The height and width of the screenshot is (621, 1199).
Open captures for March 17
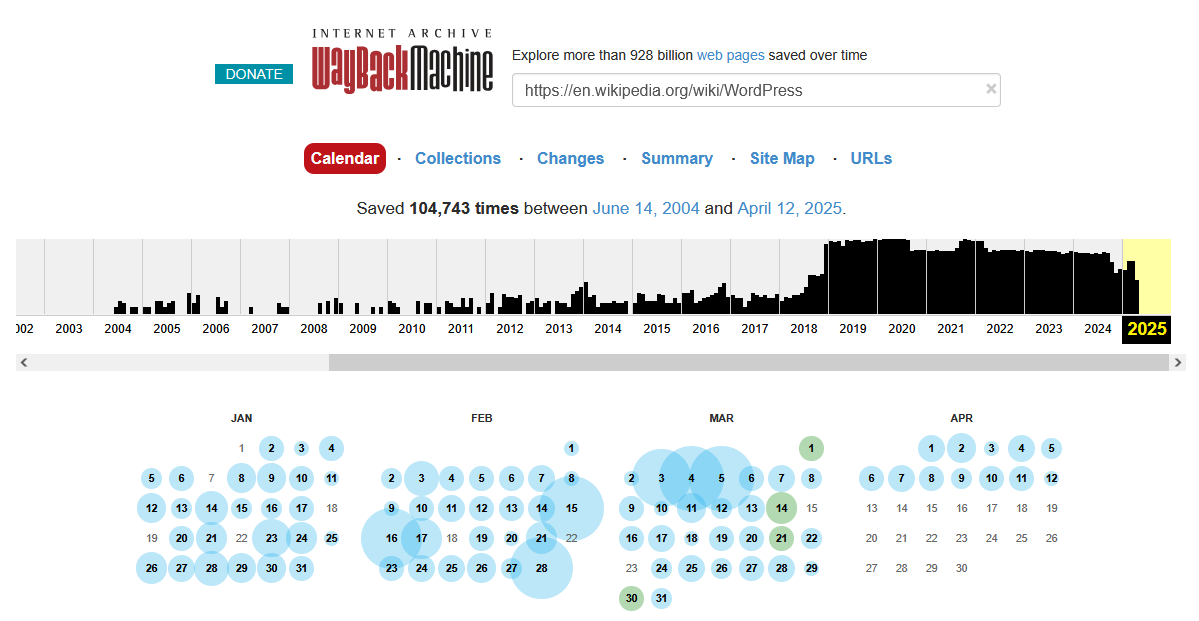click(x=661, y=538)
